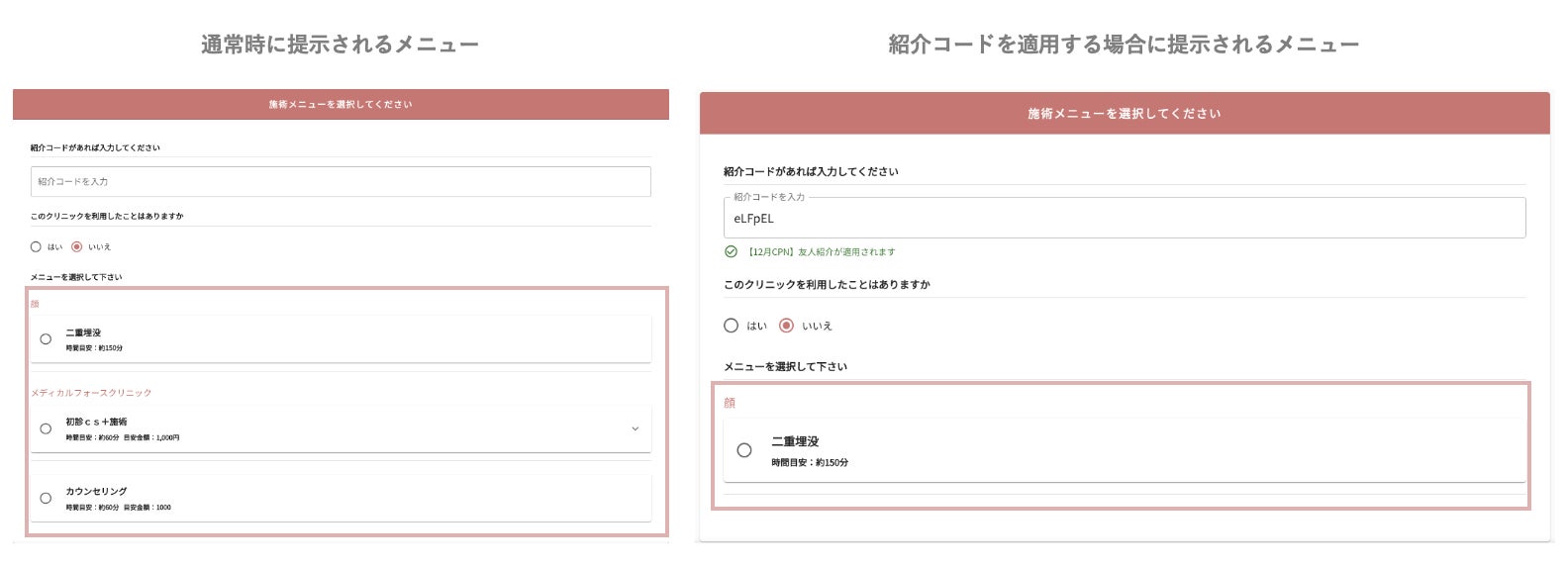Screen dimensions: 1568x568
Task: Click 施術メニューを選択してください header above the eLFpEL field
Action: click(x=1124, y=114)
